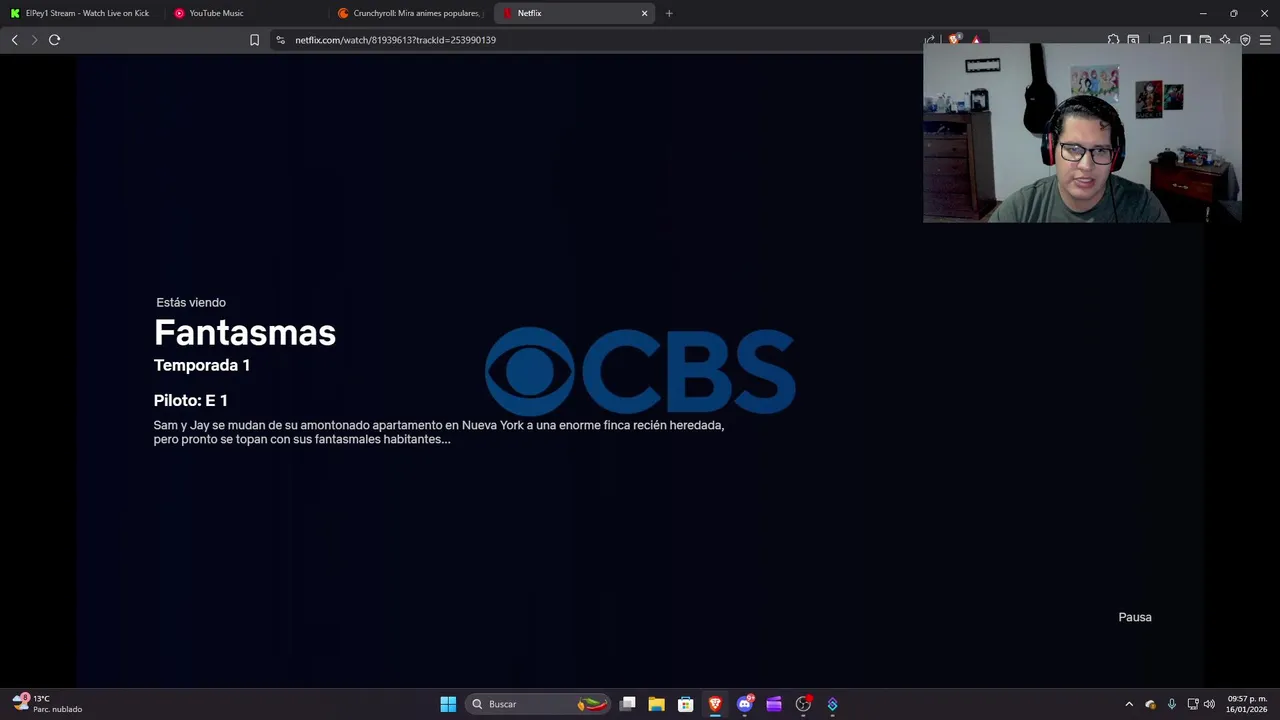Minimize the browser window

pos(1203,13)
